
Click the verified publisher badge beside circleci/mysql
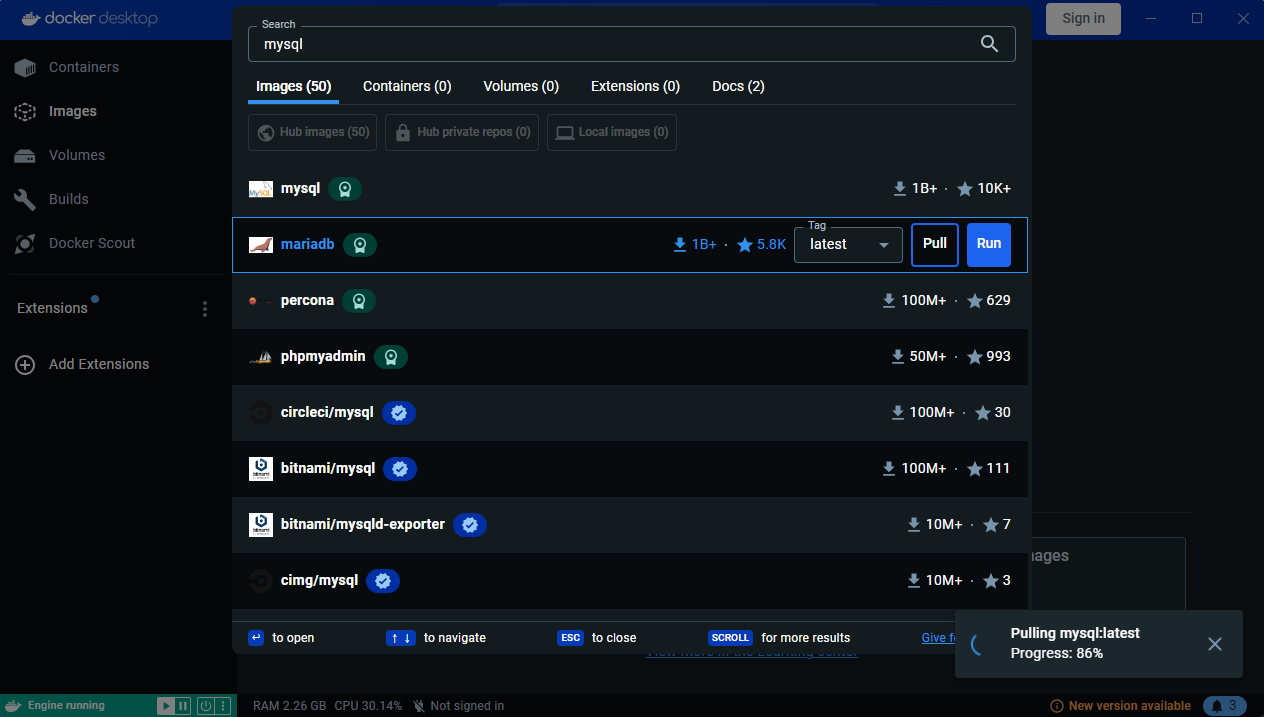(399, 413)
